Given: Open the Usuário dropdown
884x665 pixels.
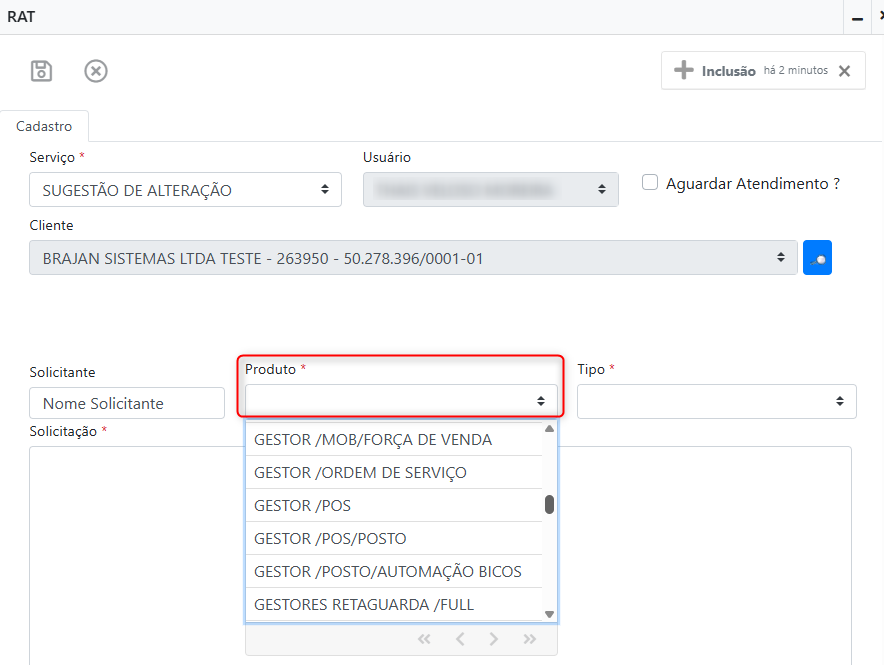Looking at the screenshot, I should click(x=490, y=190).
